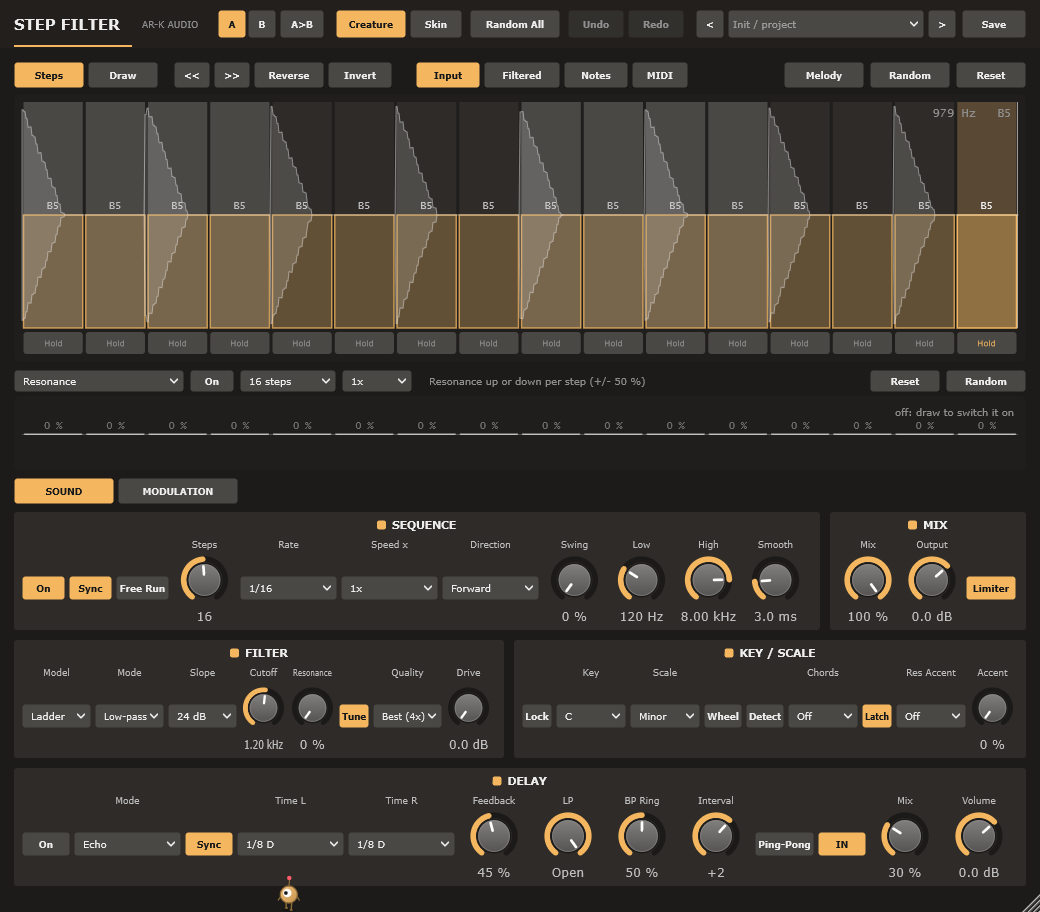Select the Steps edit mode tab
This screenshot has height=912, width=1040.
(x=49, y=76)
